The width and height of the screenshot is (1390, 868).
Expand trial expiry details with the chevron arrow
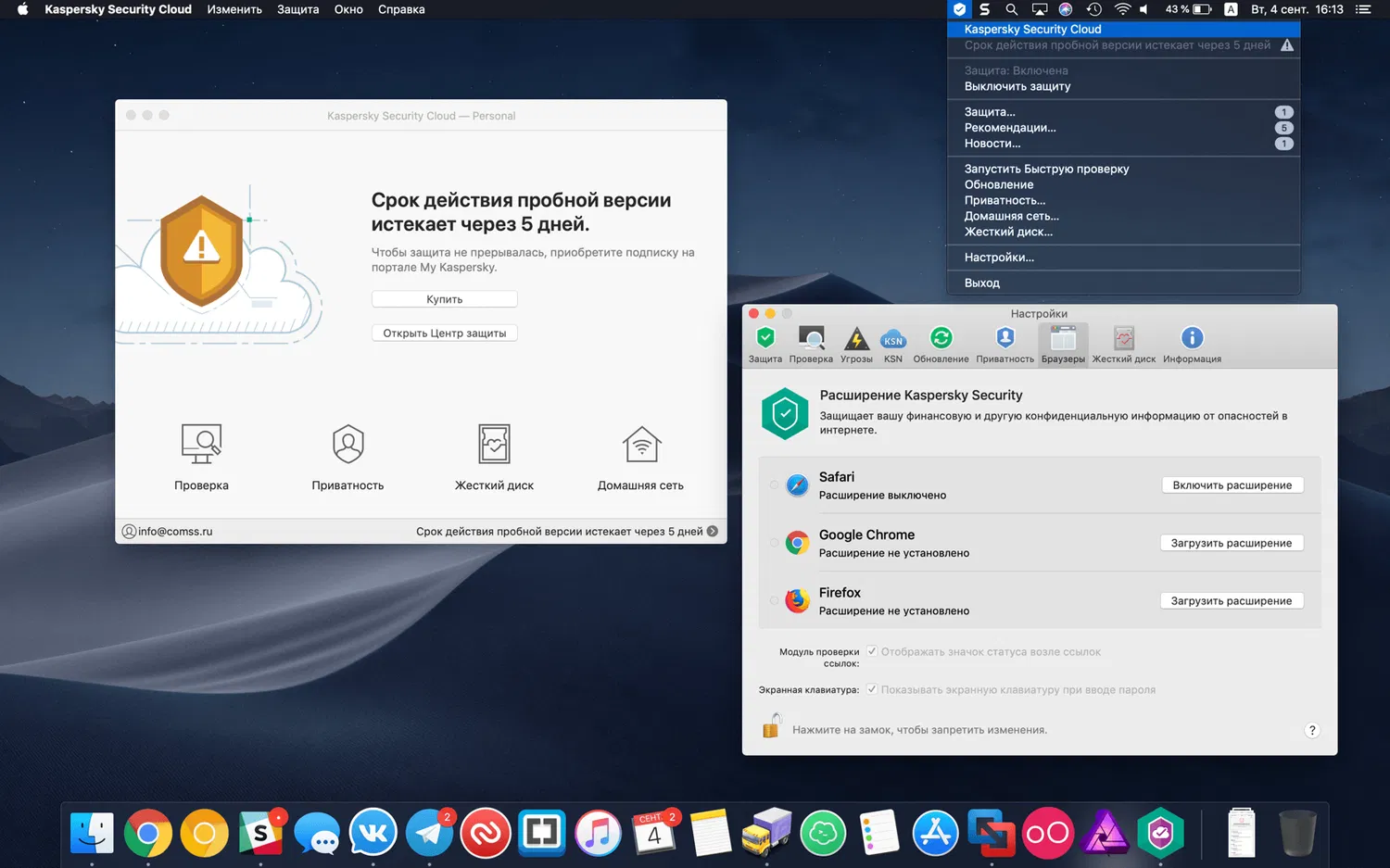tap(712, 531)
